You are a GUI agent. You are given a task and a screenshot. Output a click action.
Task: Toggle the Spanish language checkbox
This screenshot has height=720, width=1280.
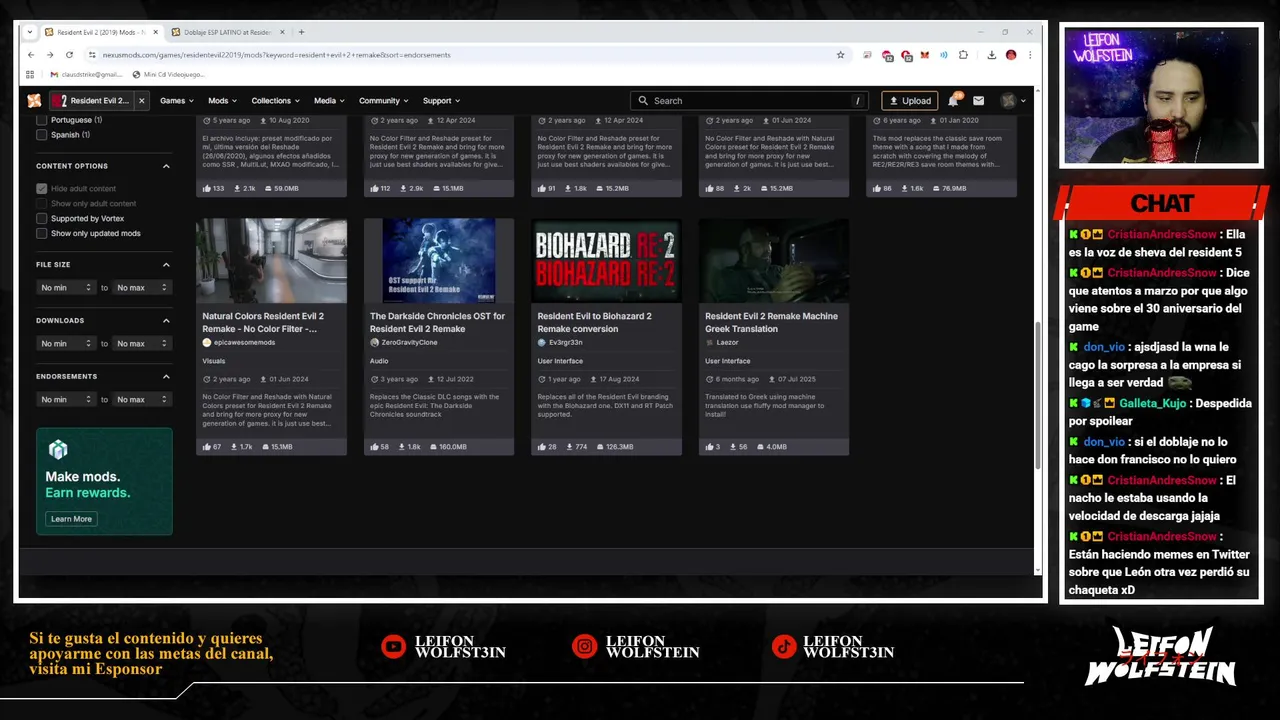(41, 135)
